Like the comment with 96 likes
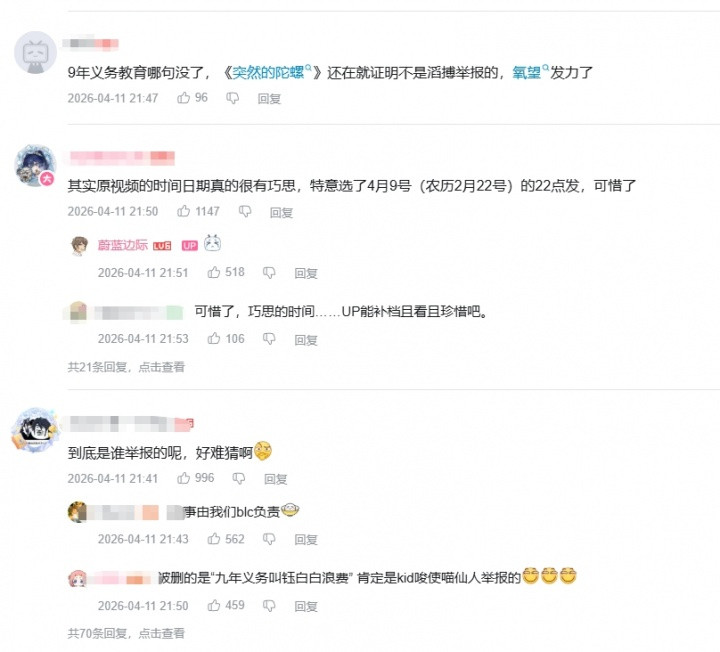The height and width of the screenshot is (652, 720). click(184, 98)
